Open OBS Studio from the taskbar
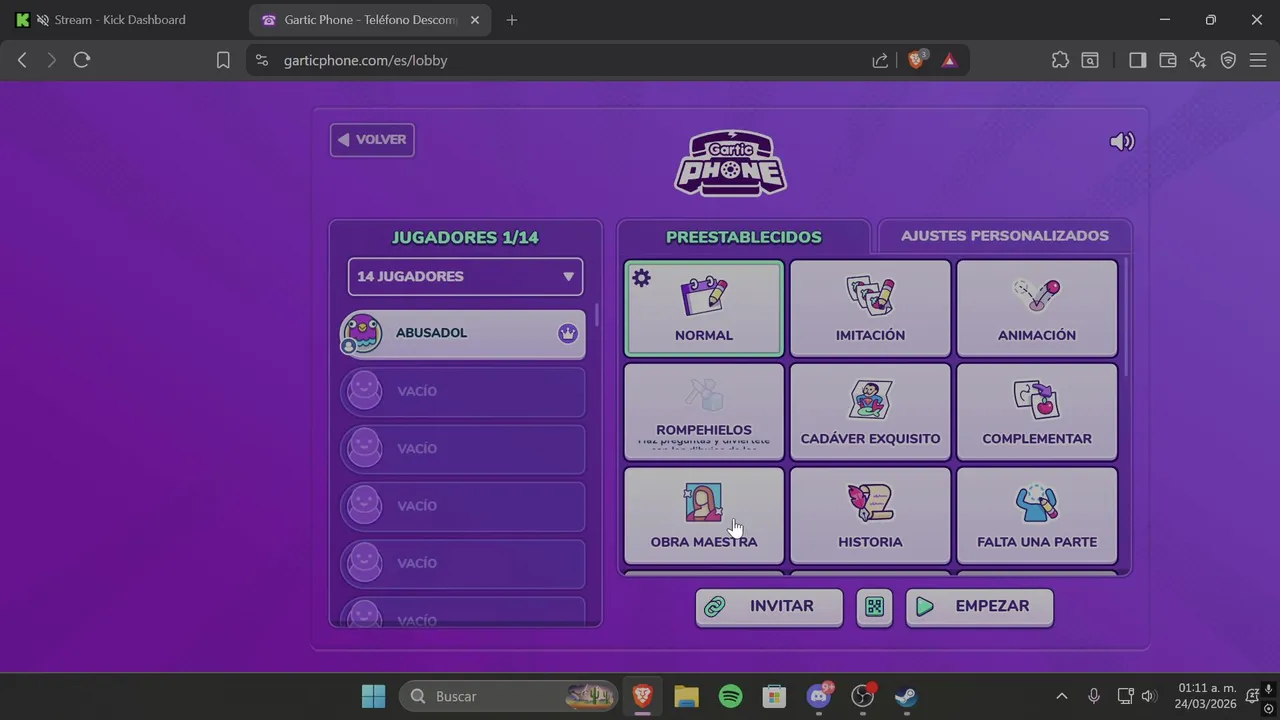This screenshot has width=1280, height=720. 863,696
